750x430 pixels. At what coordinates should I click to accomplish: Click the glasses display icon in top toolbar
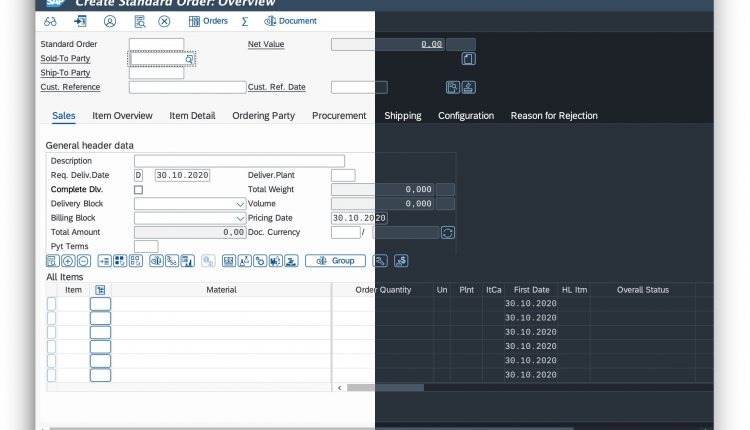(x=50, y=22)
